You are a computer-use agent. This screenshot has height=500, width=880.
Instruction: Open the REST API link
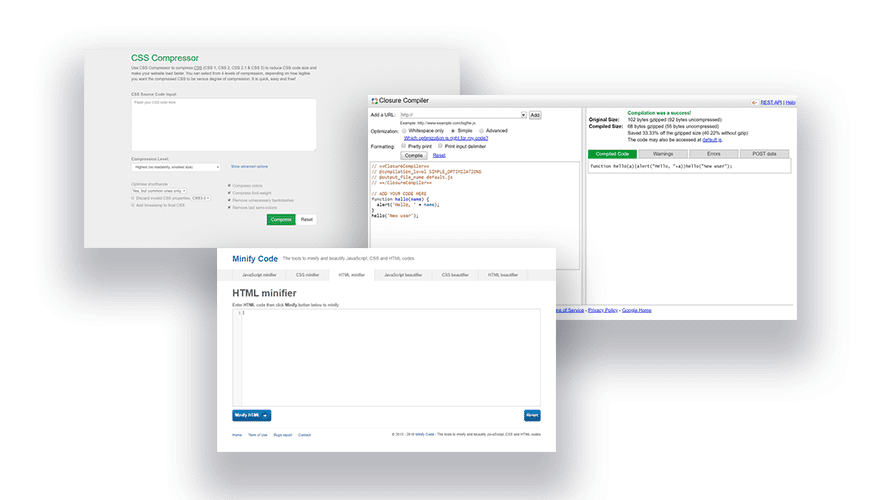(771, 103)
